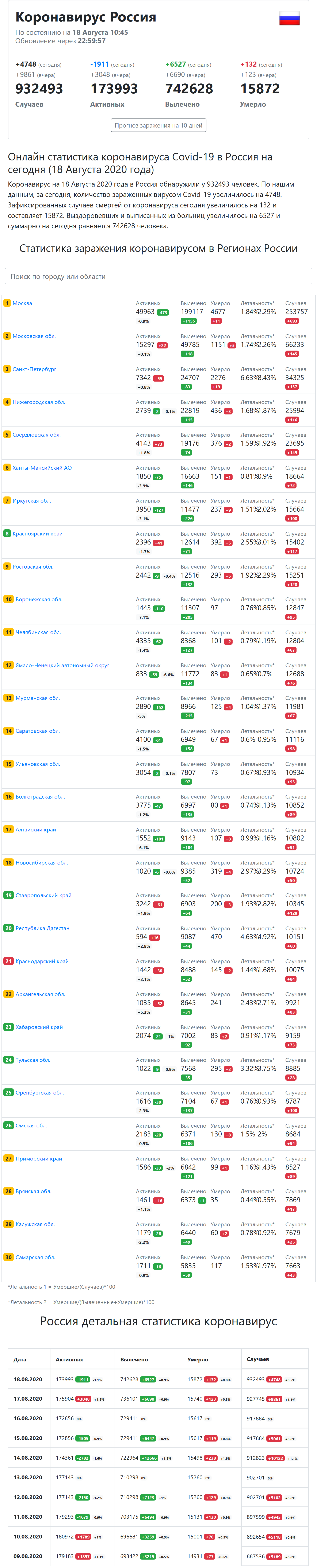Viewport: 317px width, 1568px height.
Task: Focus the city or region search field
Action: coord(158,276)
